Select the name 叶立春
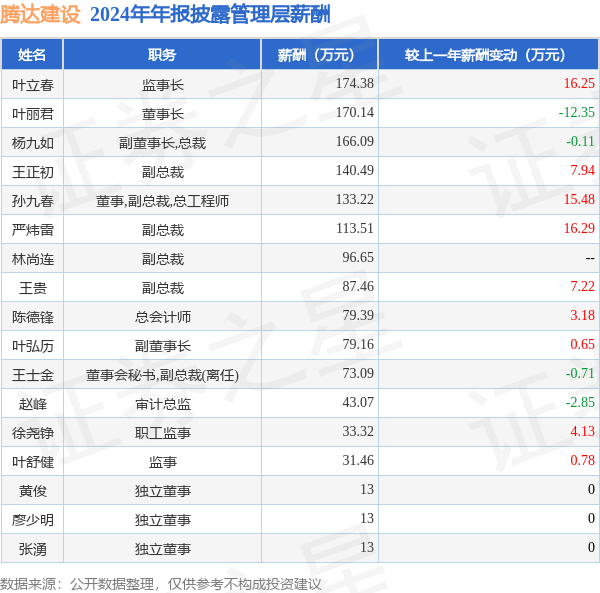 point(33,85)
